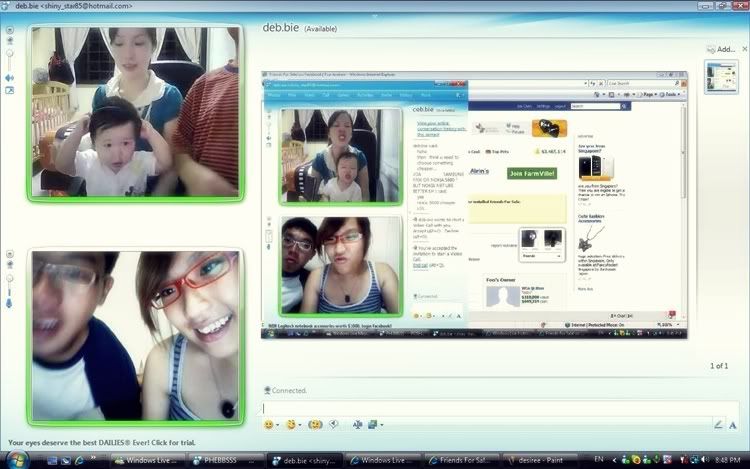This screenshot has height=469, width=750.
Task: Switch to PHEBBSSS taskbar button
Action: 225,460
